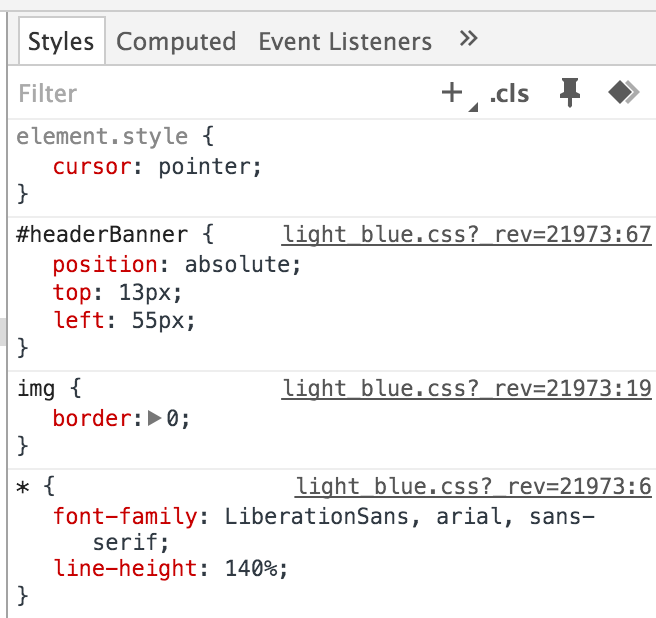Show more tabs with the double chevron
This screenshot has height=618, width=656.
[468, 40]
